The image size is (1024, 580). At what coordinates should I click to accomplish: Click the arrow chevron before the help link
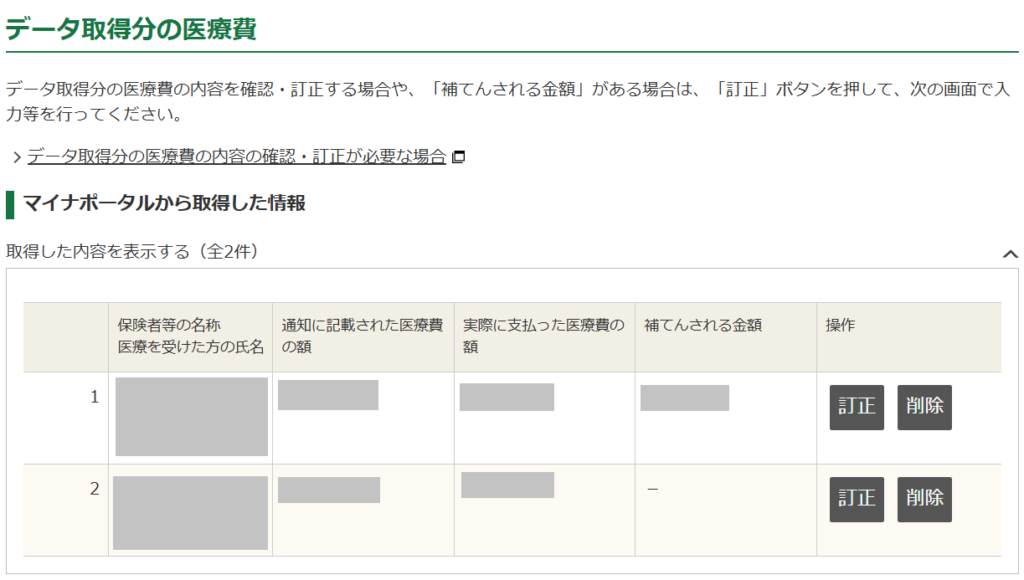[x=16, y=158]
